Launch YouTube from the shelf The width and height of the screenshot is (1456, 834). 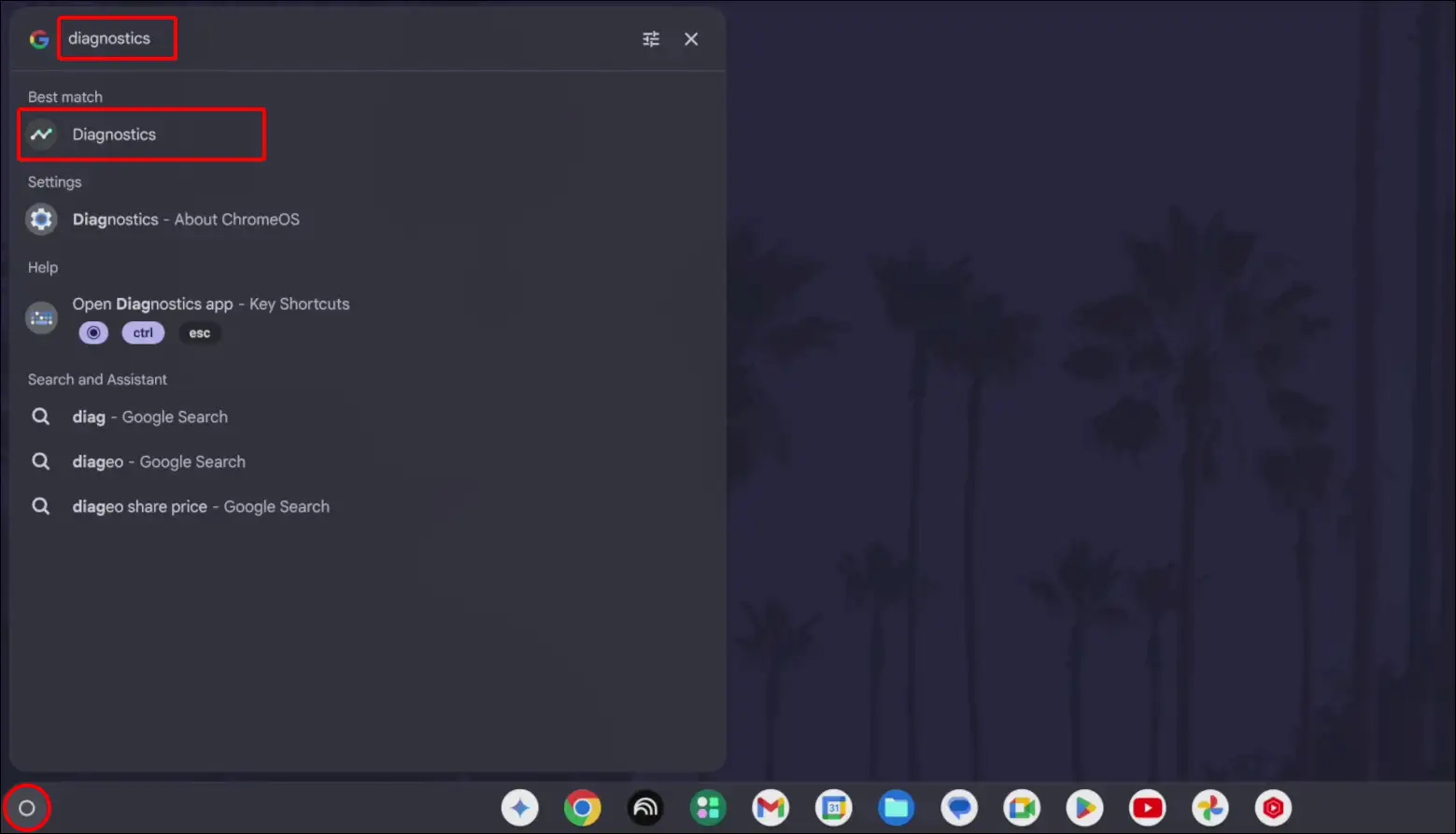point(1146,807)
